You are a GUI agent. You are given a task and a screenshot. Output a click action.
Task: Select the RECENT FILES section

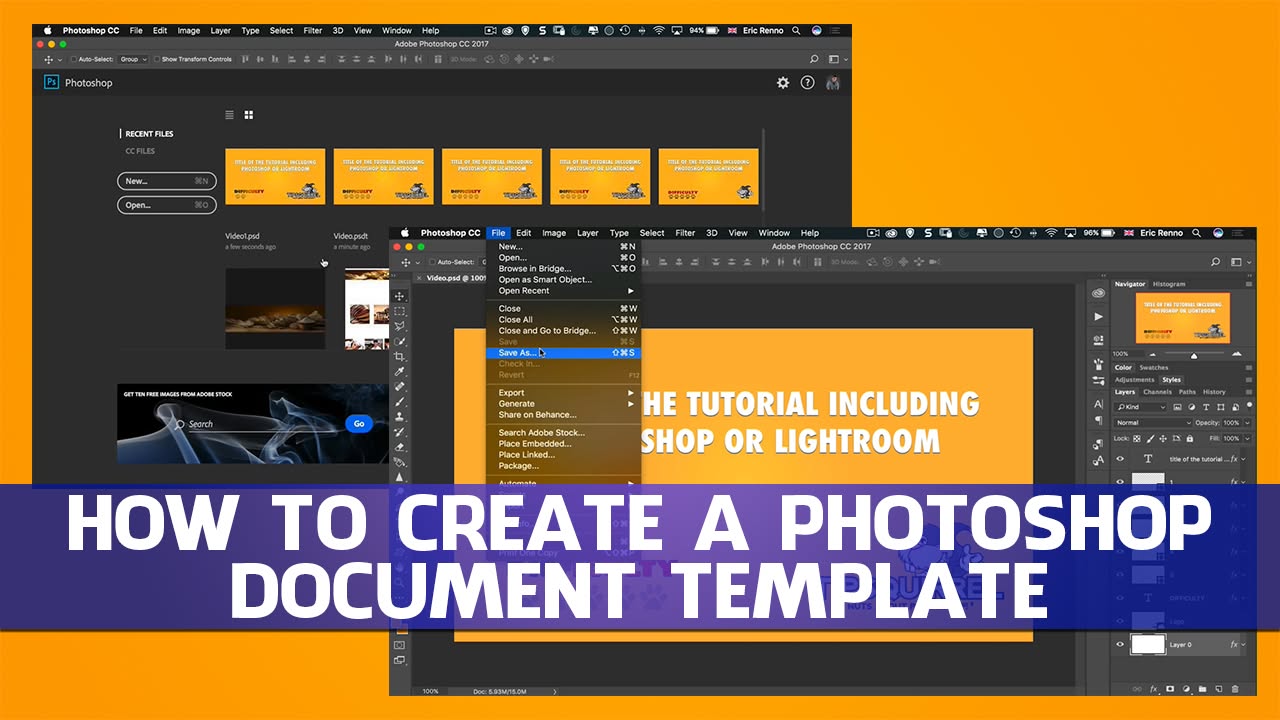coord(149,134)
